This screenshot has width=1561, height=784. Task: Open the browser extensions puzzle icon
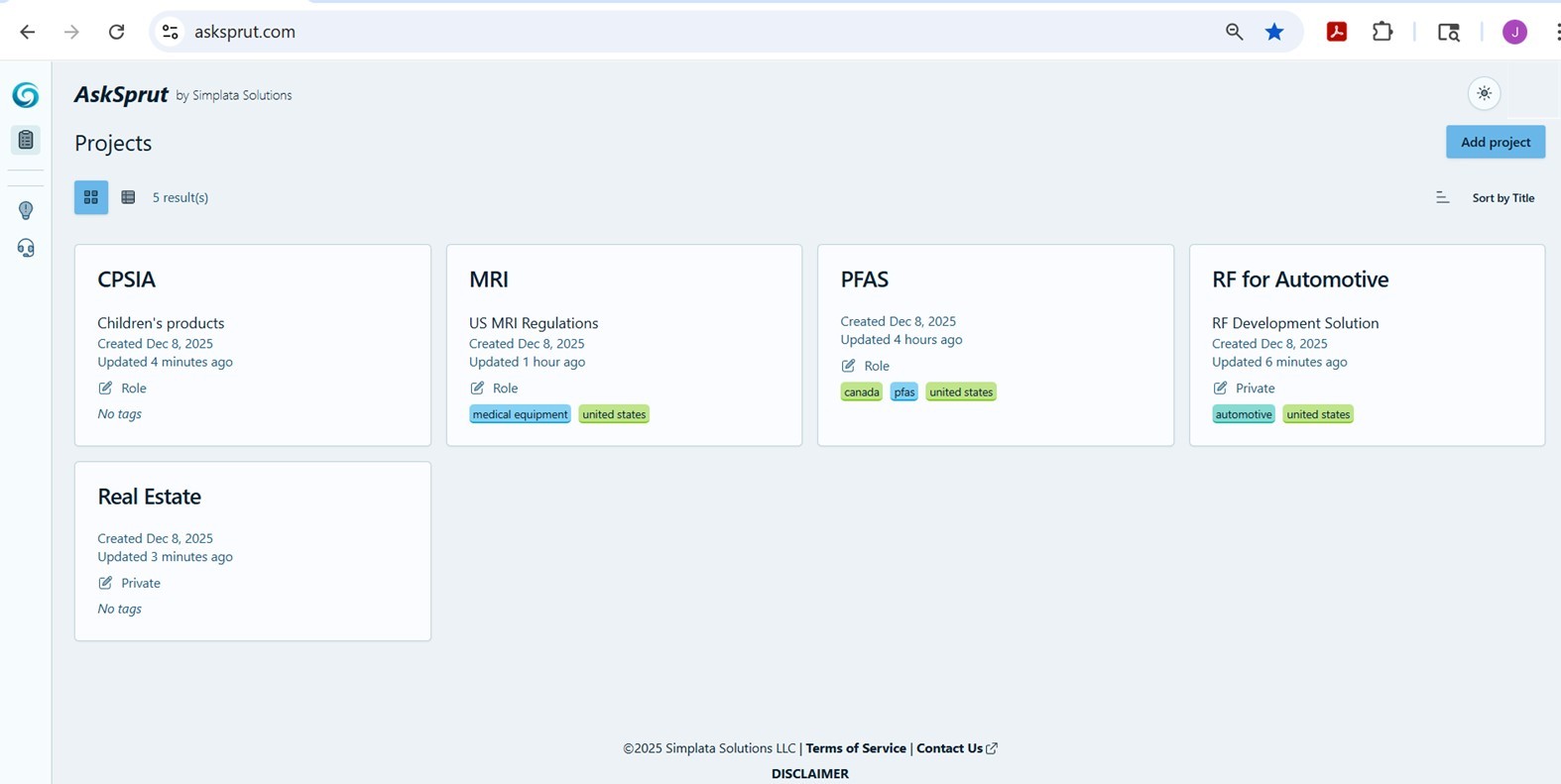(x=1382, y=32)
